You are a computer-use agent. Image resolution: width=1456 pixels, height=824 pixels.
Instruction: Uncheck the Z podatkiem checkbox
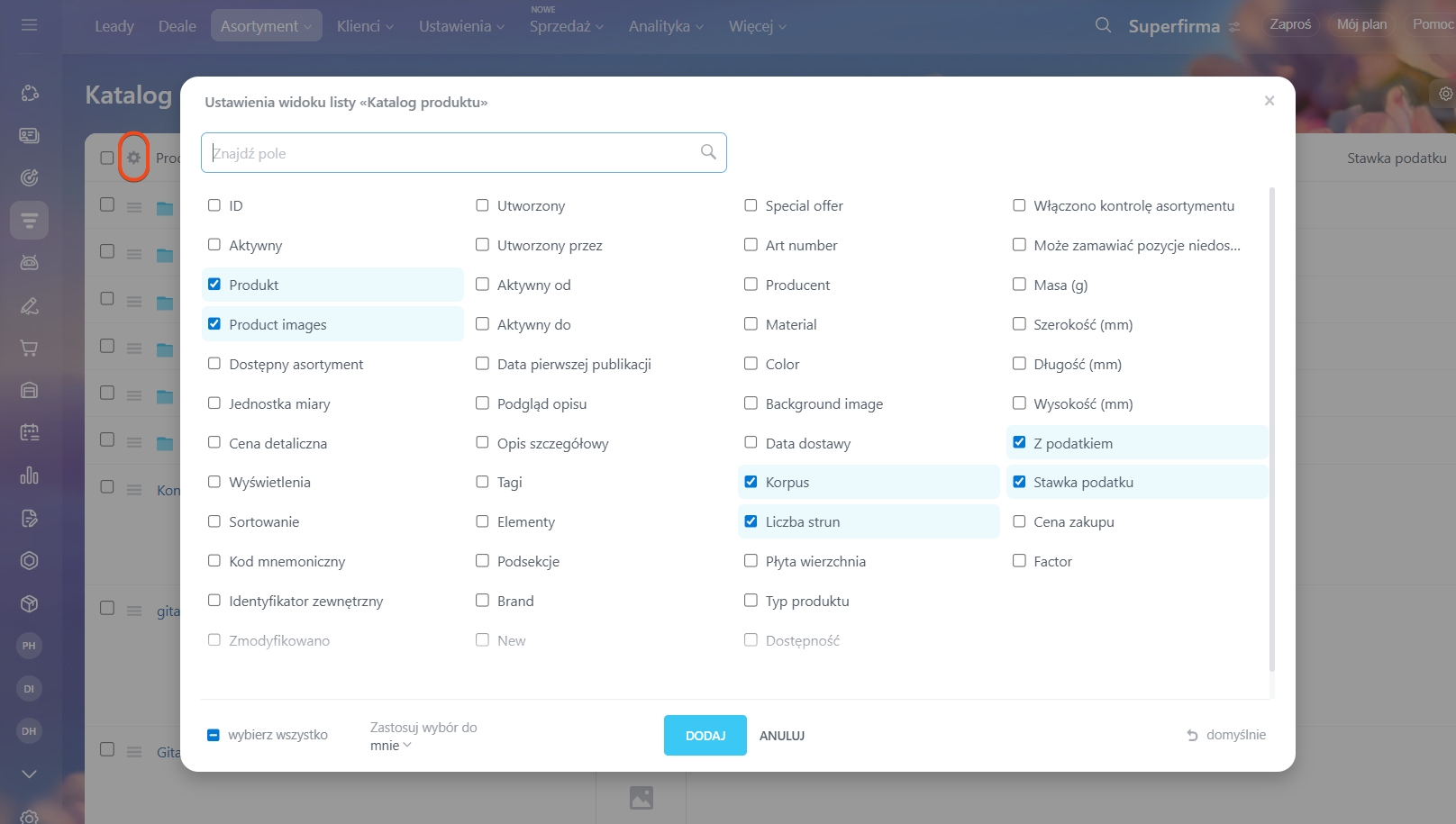[1019, 442]
